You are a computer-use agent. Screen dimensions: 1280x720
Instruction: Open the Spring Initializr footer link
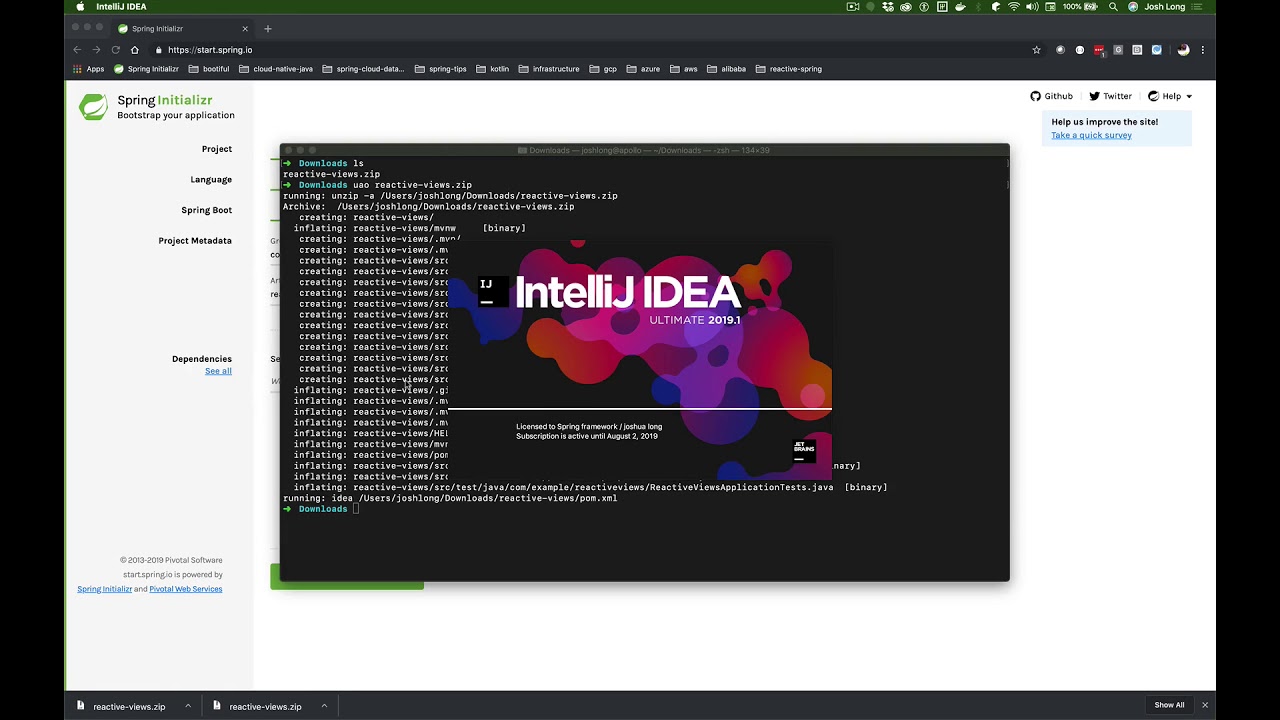tap(105, 589)
